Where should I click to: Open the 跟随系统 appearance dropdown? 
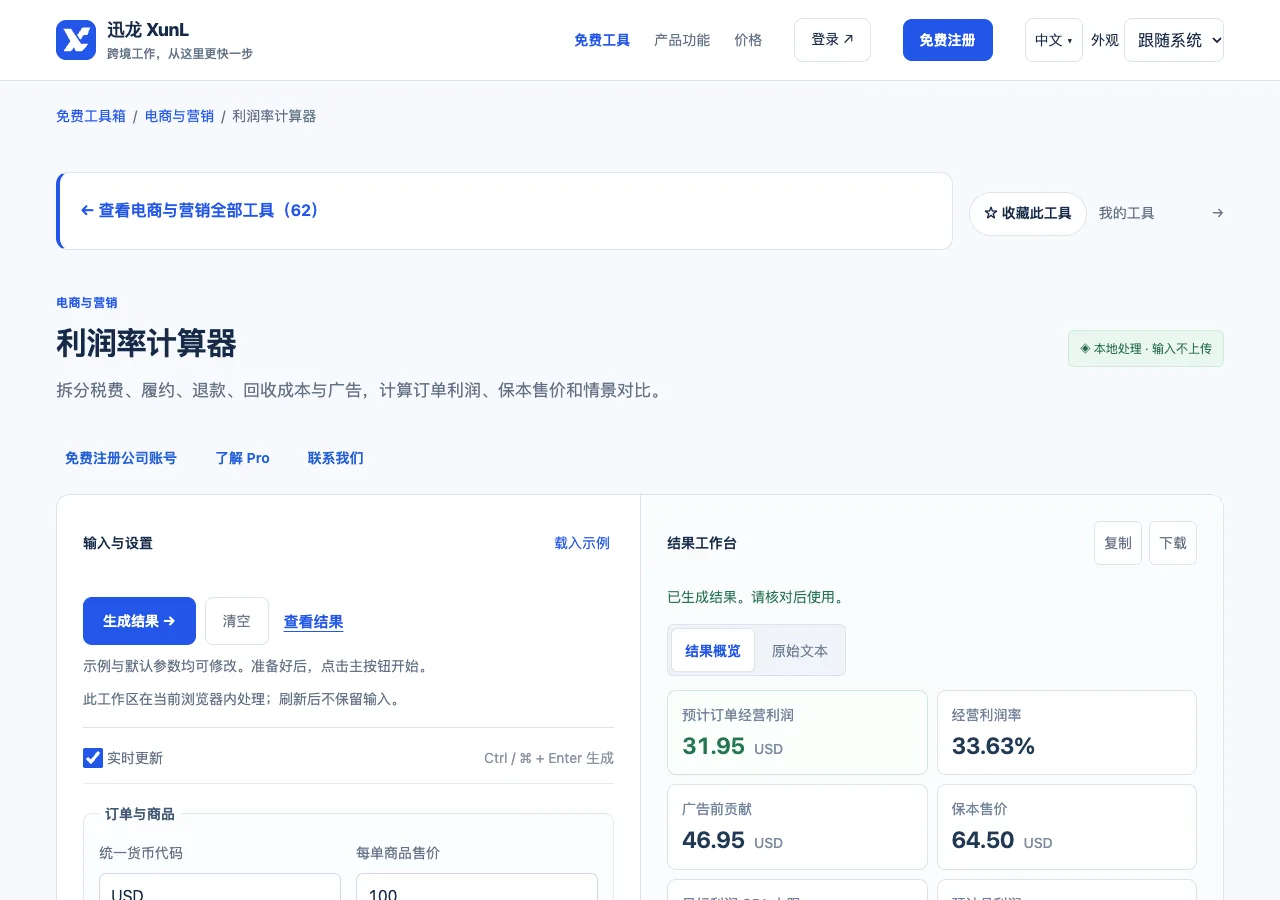pos(1174,40)
